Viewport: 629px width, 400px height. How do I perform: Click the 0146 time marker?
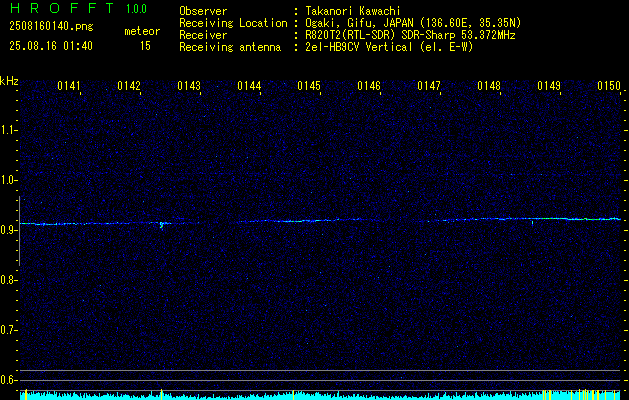369,86
